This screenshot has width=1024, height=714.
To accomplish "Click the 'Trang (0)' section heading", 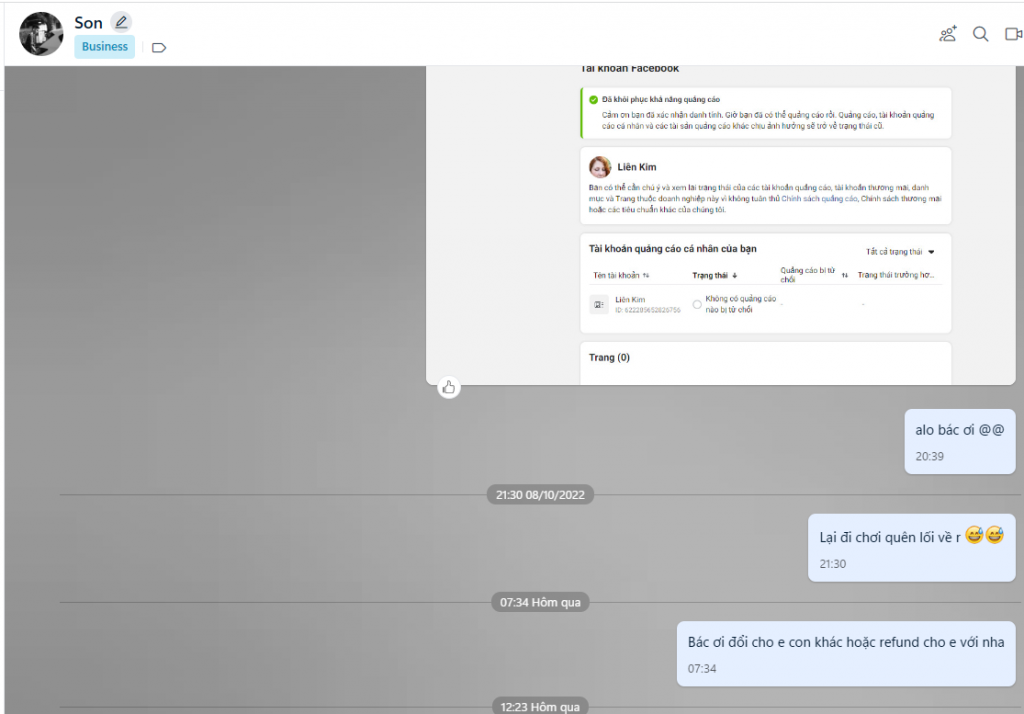I will coord(609,357).
